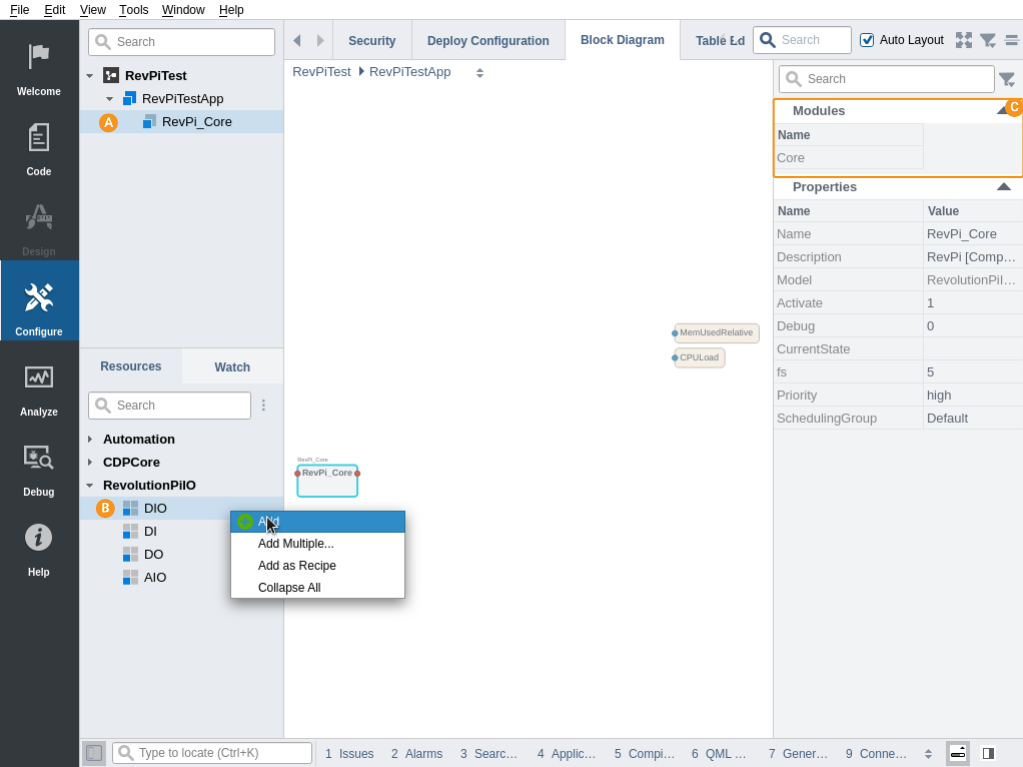
Task: Click the filter icon beside properties search
Action: [x=1006, y=79]
